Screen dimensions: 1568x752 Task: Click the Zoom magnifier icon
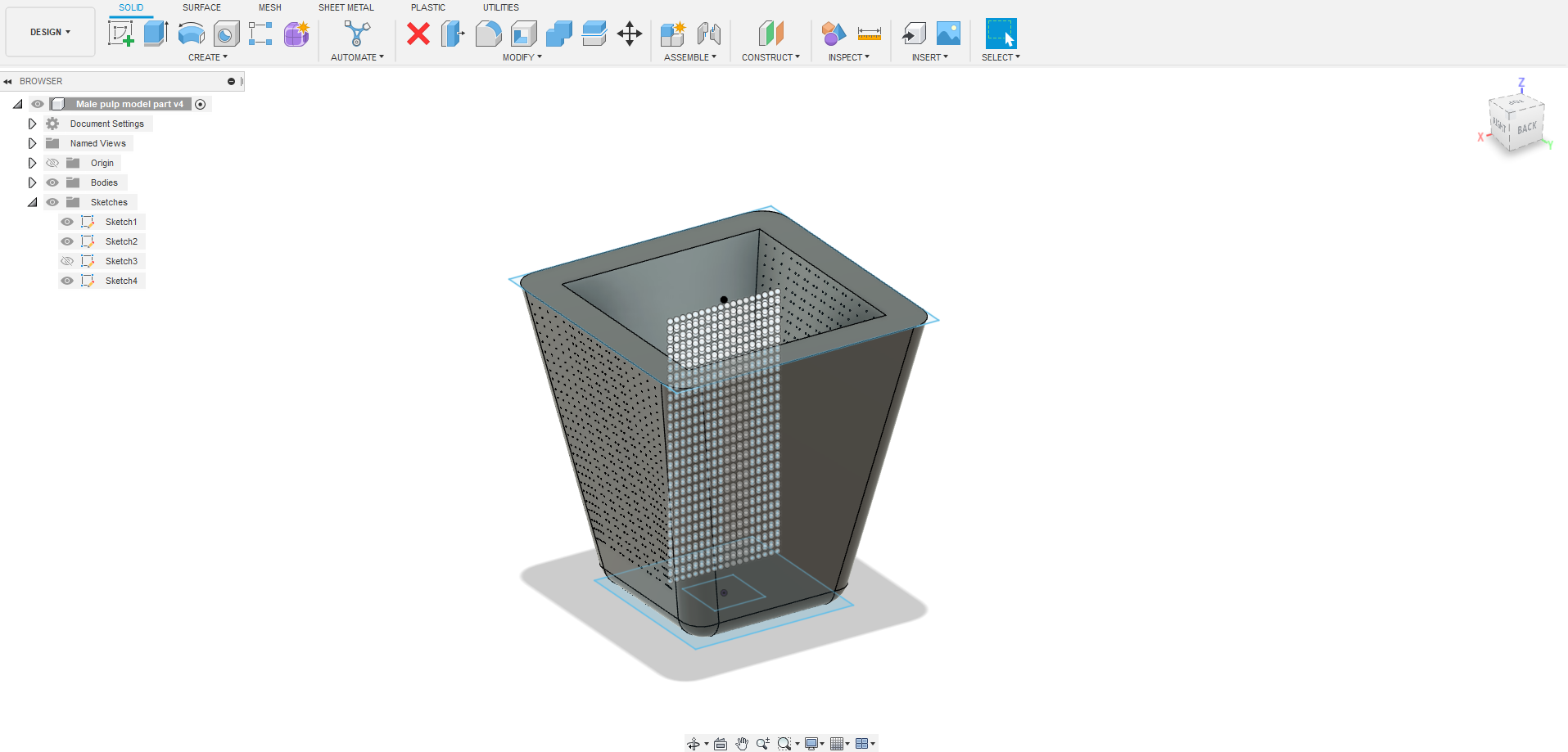point(763,744)
